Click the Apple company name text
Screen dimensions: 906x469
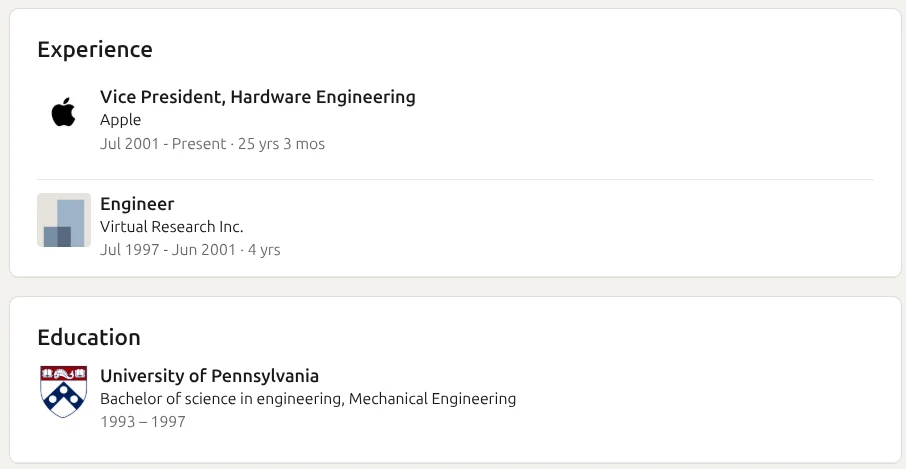[120, 120]
